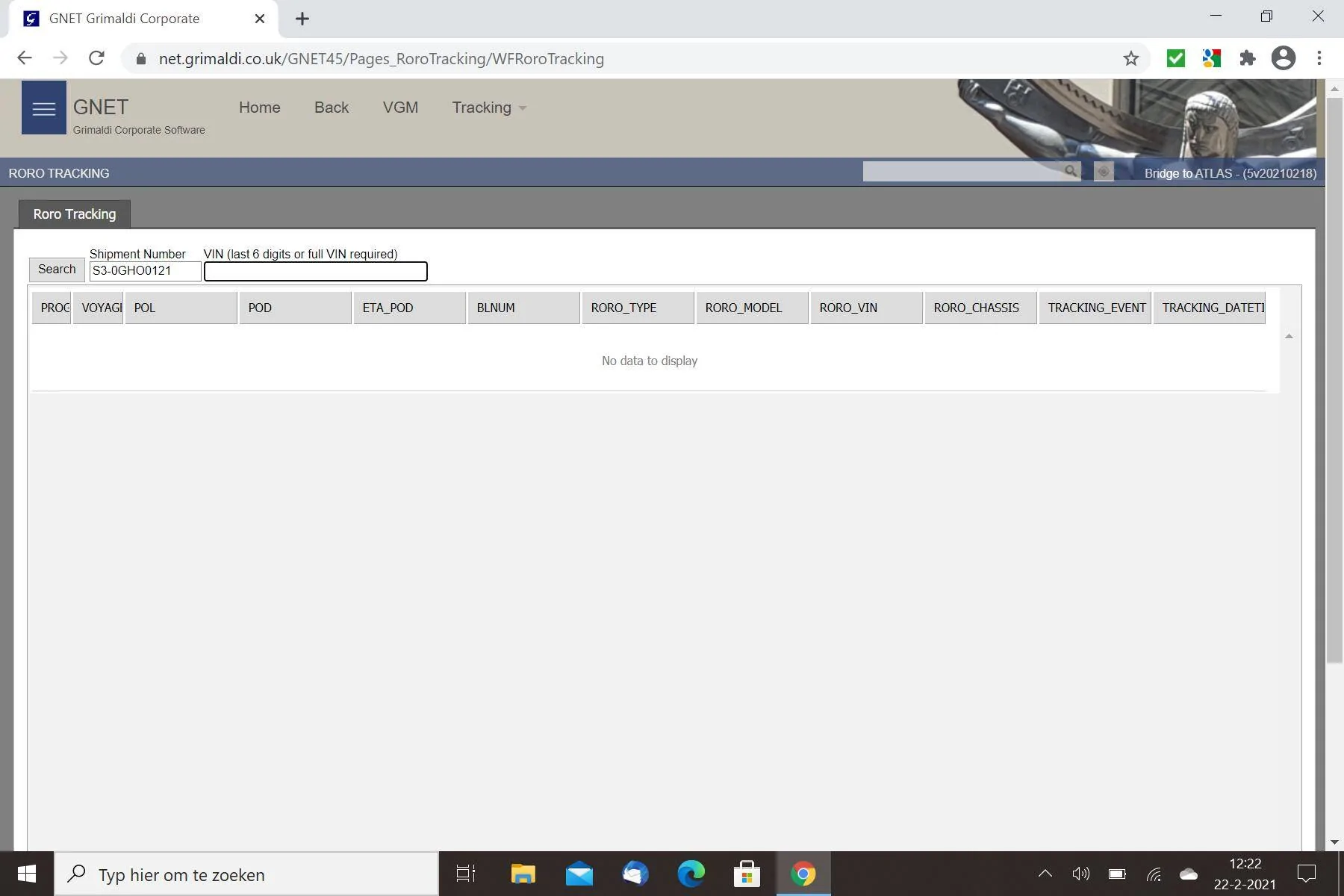Viewport: 1344px width, 896px height.
Task: Click page scrollbar down arrow
Action: [x=1334, y=842]
